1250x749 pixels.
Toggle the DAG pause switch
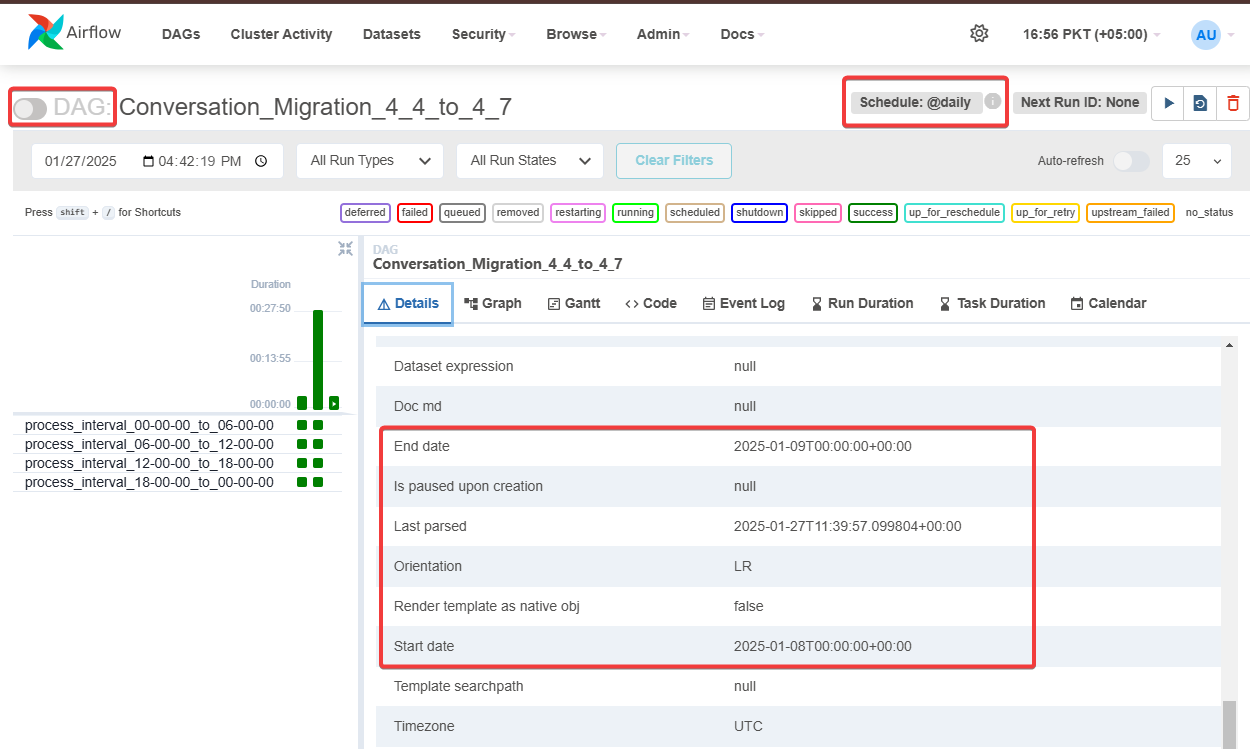click(x=31, y=108)
